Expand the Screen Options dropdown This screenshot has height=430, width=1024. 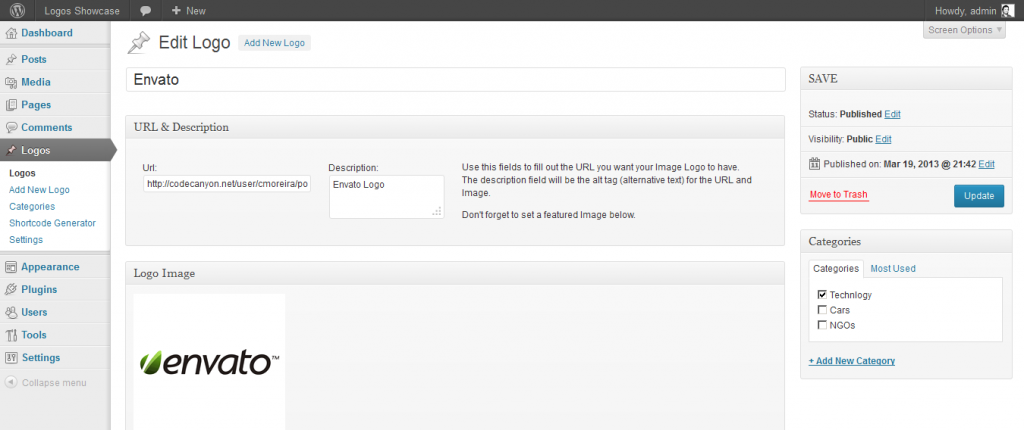click(x=964, y=30)
